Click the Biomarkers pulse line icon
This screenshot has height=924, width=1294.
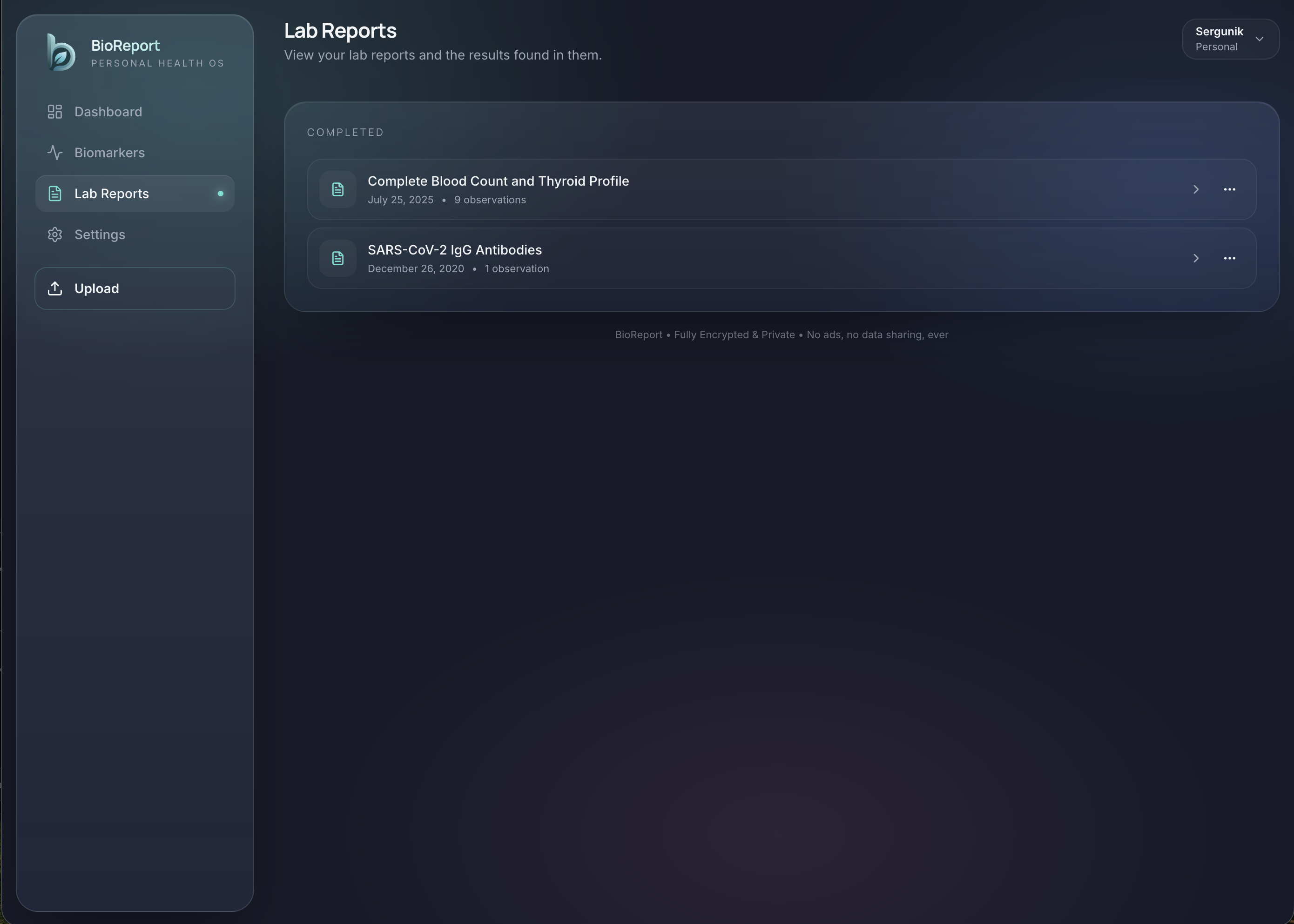coord(54,153)
